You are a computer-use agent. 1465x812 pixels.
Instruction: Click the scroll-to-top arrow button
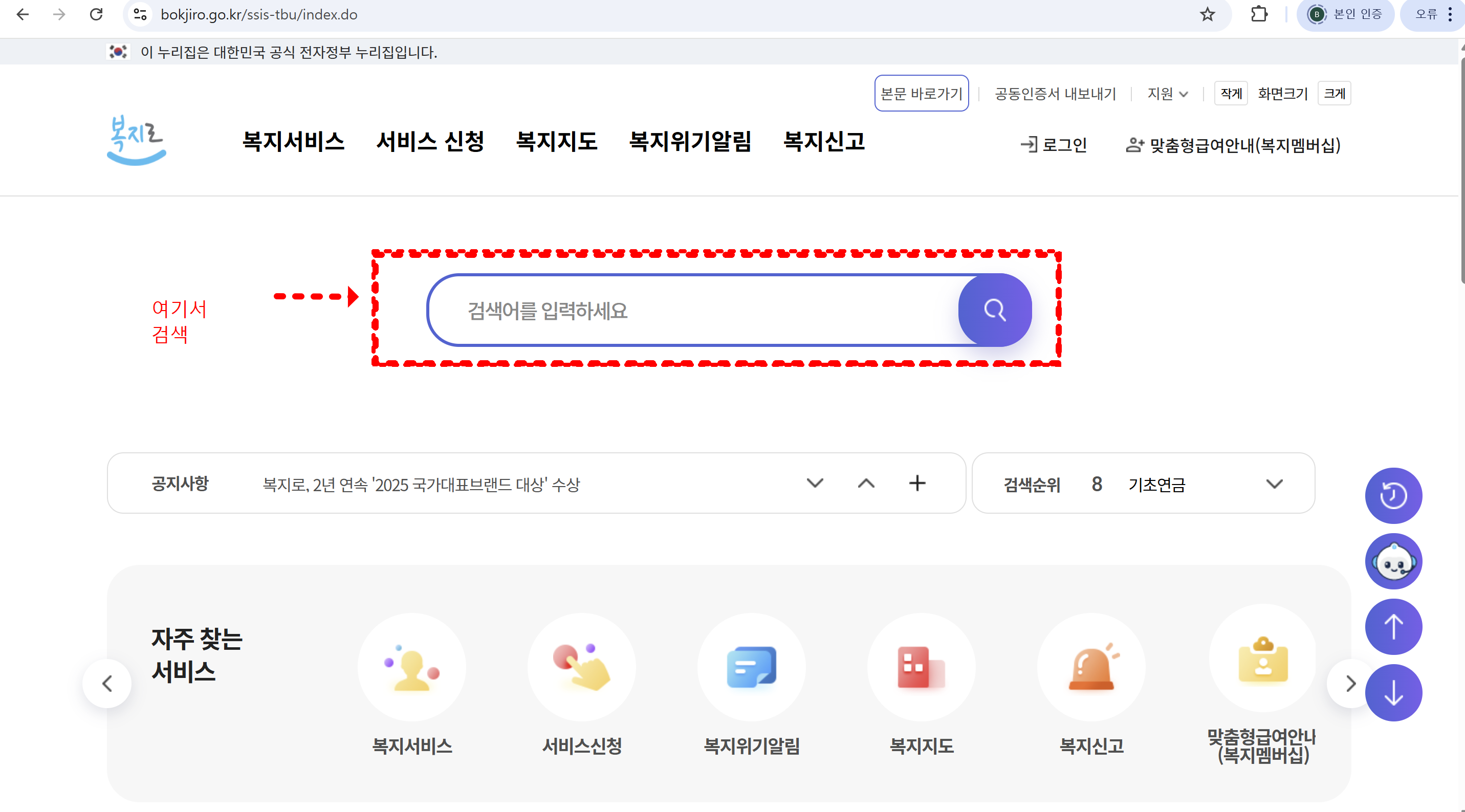tap(1393, 627)
